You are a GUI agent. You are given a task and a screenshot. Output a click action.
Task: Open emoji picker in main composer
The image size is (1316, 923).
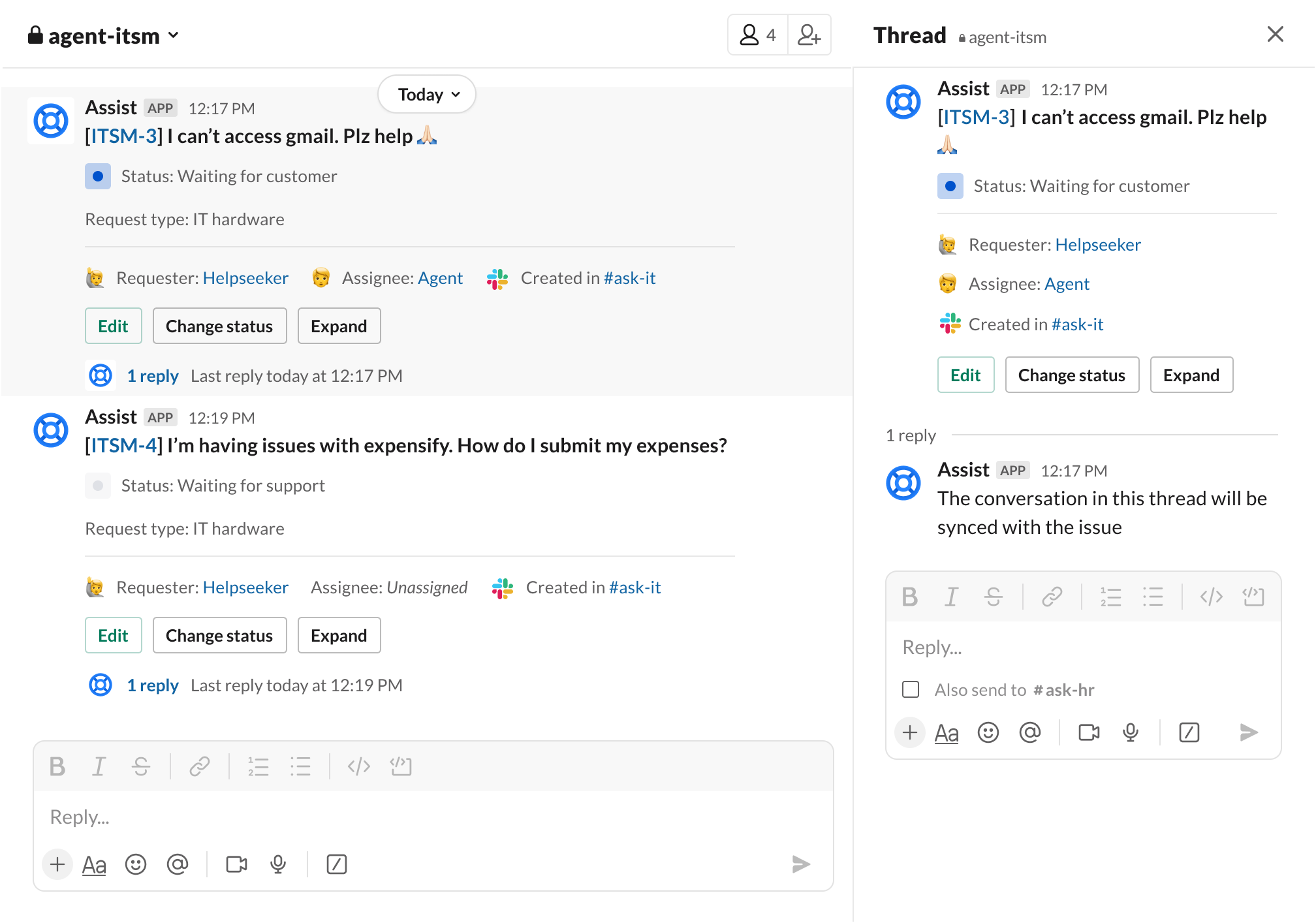click(x=136, y=864)
